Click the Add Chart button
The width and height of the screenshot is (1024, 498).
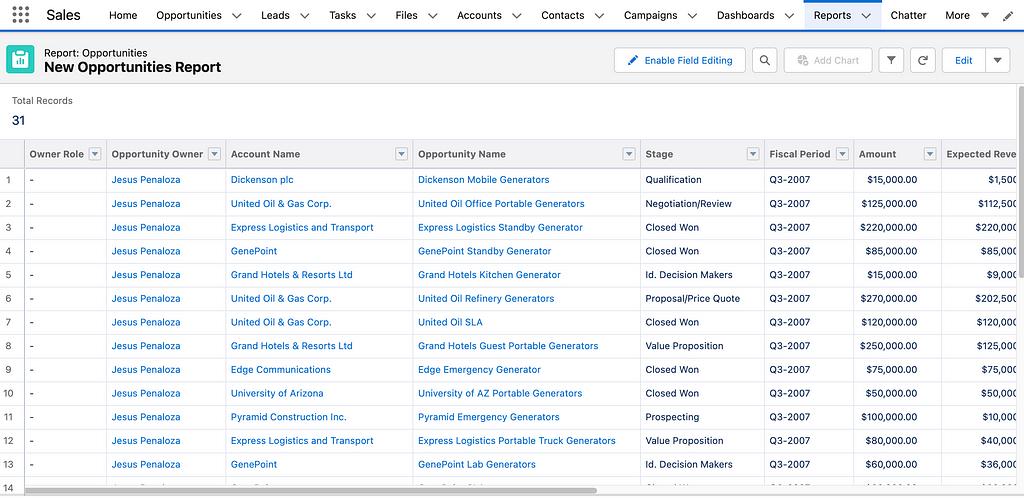pos(828,60)
